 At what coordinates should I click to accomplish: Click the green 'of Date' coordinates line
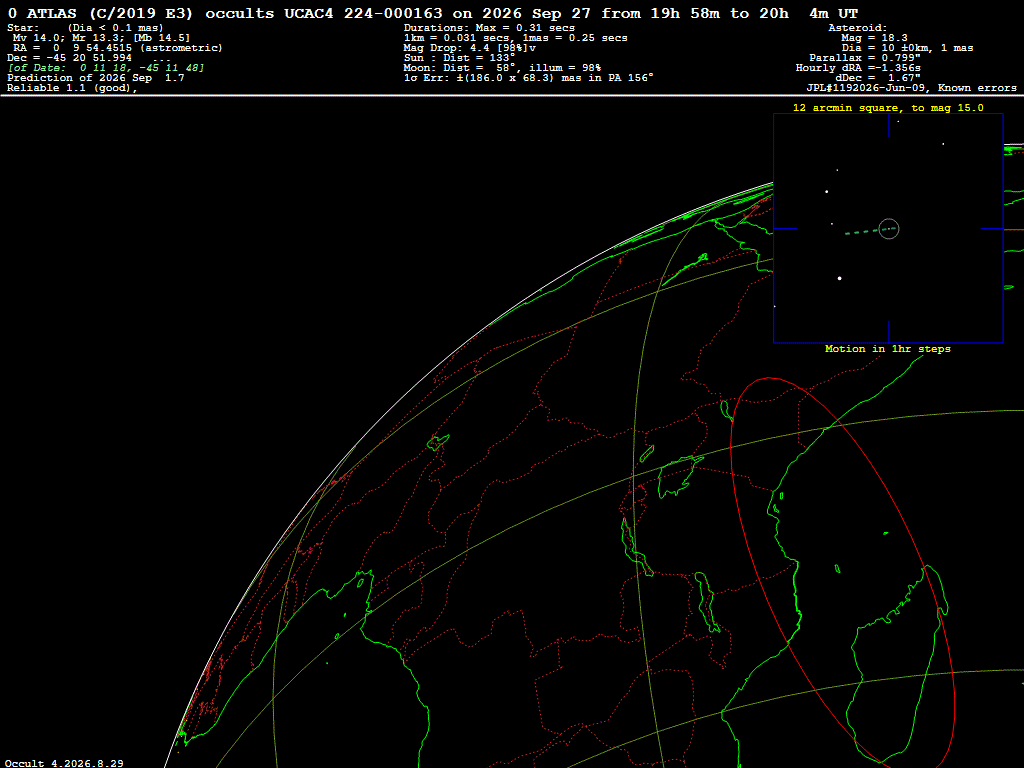tap(106, 68)
